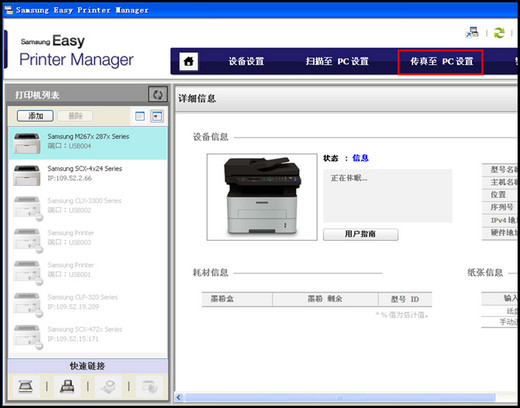Viewport: 520px width, 408px height.
Task: Click the device image thumbnail
Action: (x=262, y=197)
